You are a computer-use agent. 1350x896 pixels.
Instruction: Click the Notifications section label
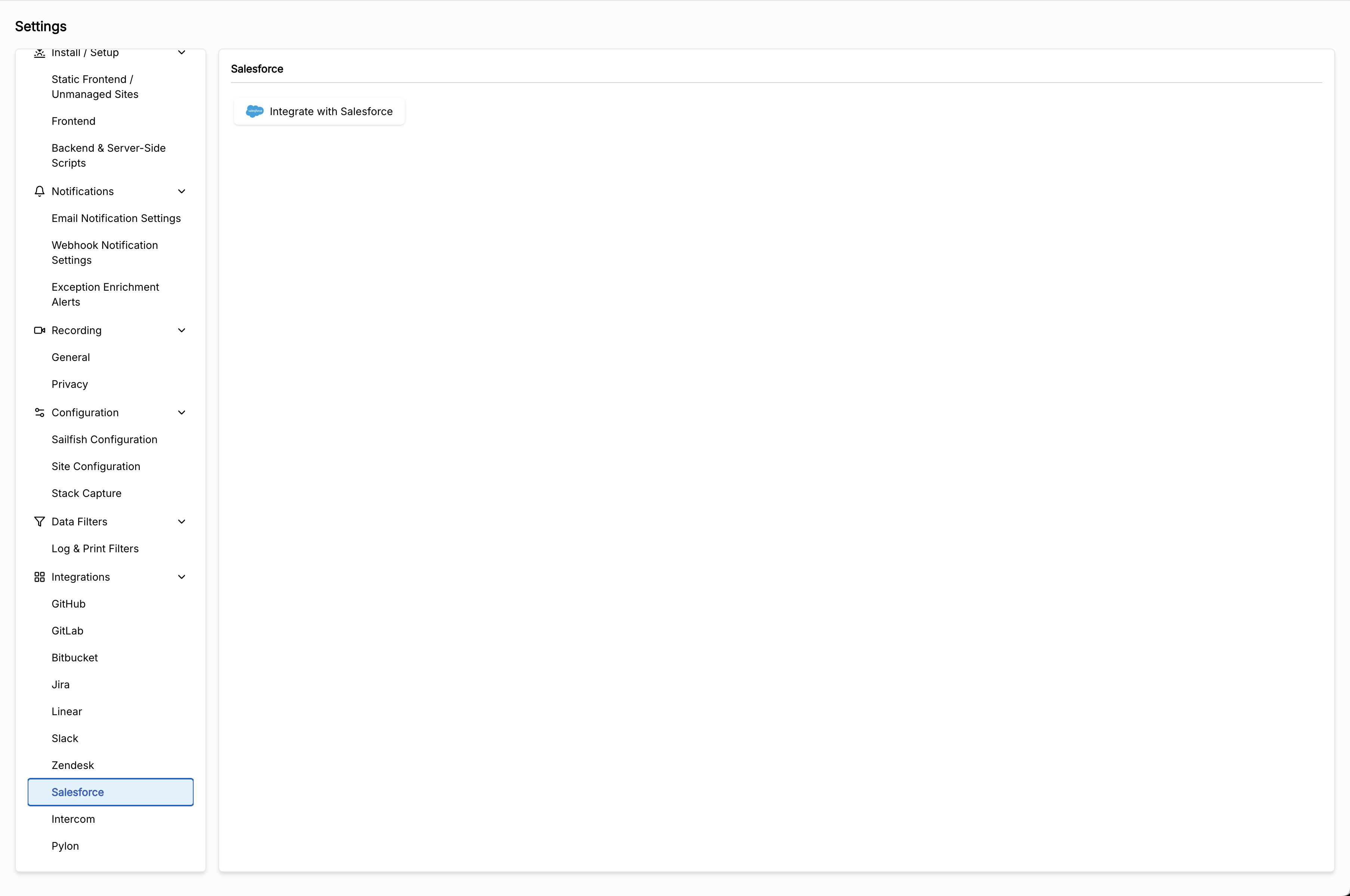[83, 191]
